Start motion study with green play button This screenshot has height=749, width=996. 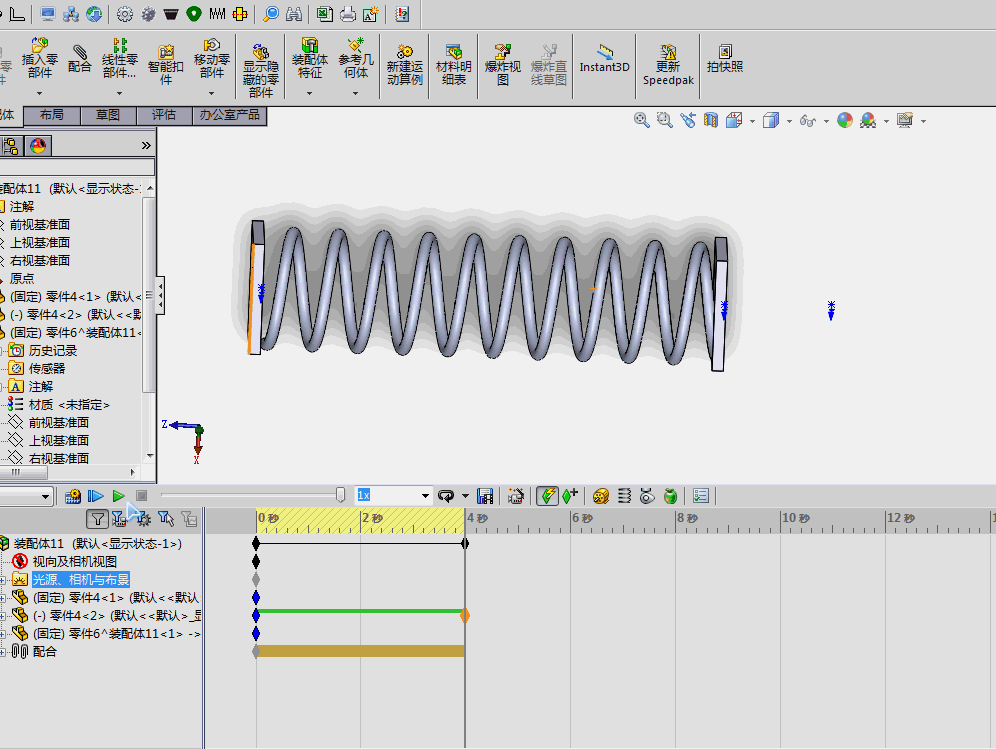point(118,496)
